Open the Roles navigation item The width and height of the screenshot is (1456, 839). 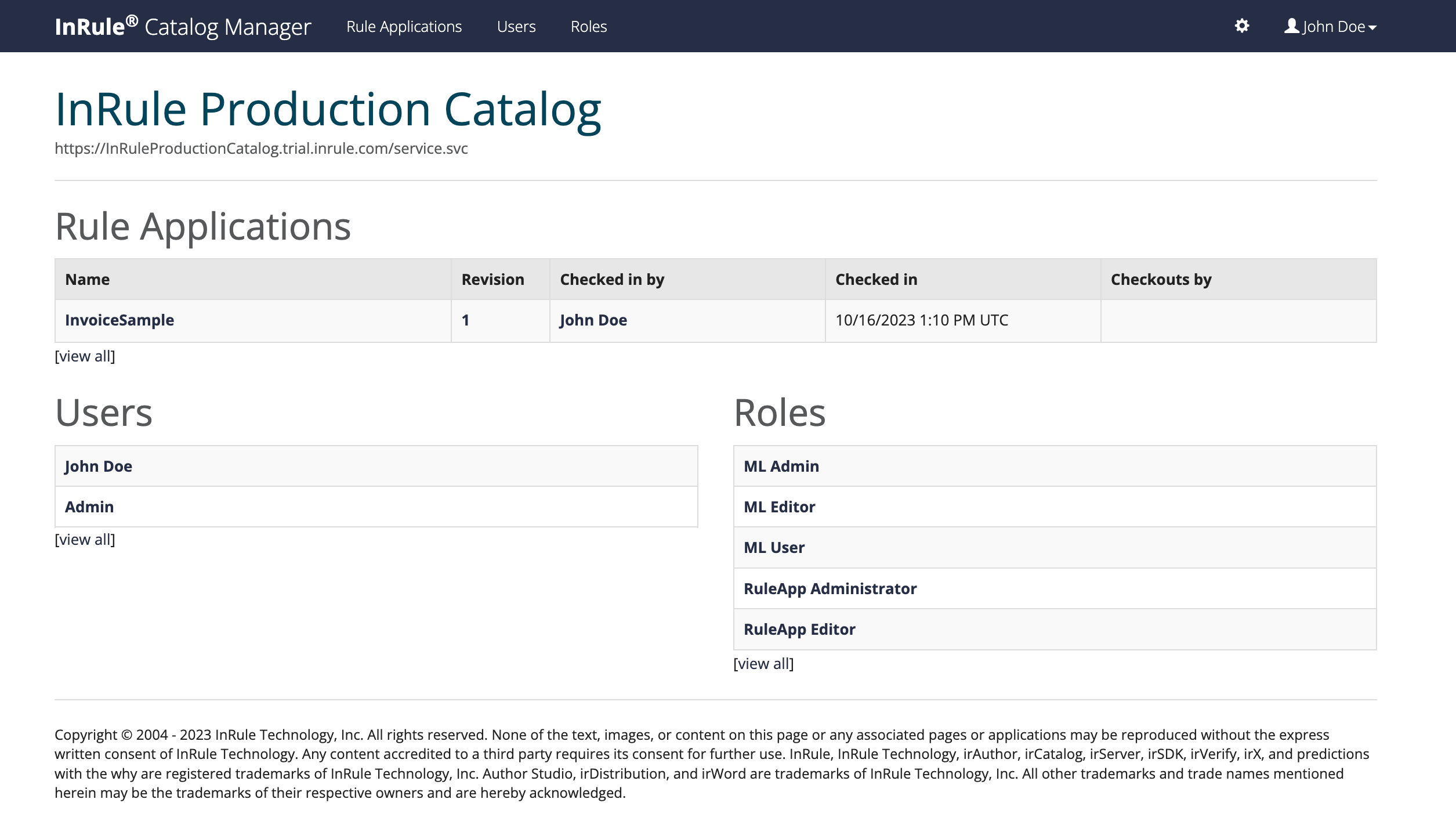click(x=588, y=27)
